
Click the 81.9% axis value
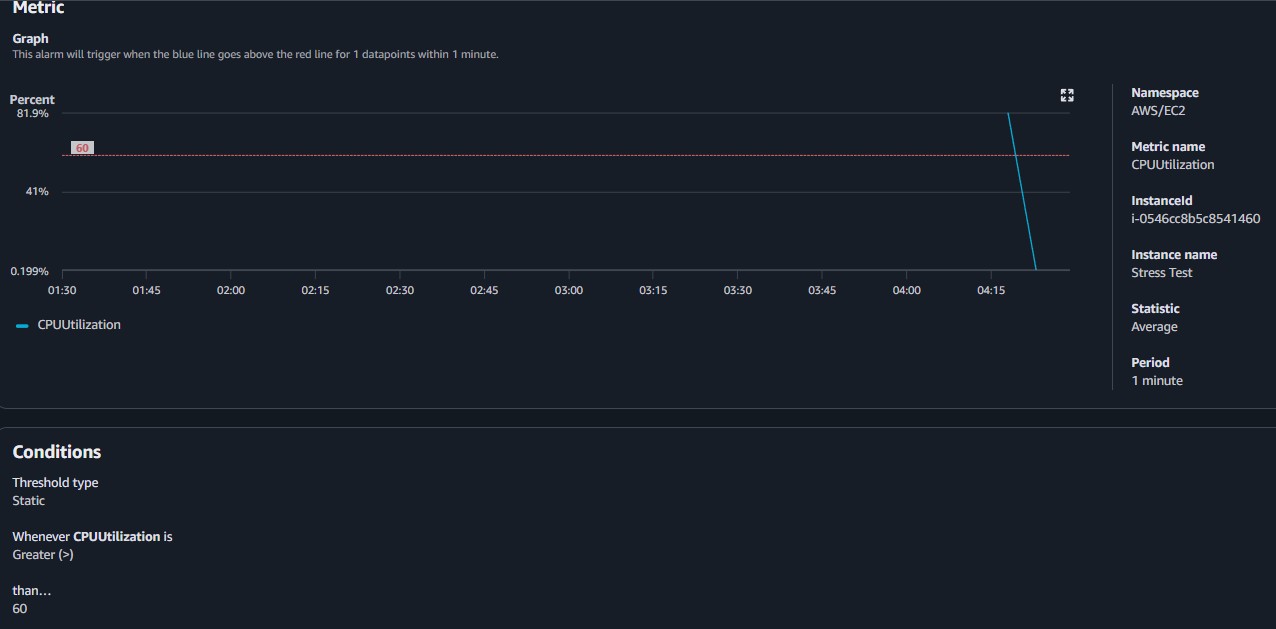(x=33, y=113)
